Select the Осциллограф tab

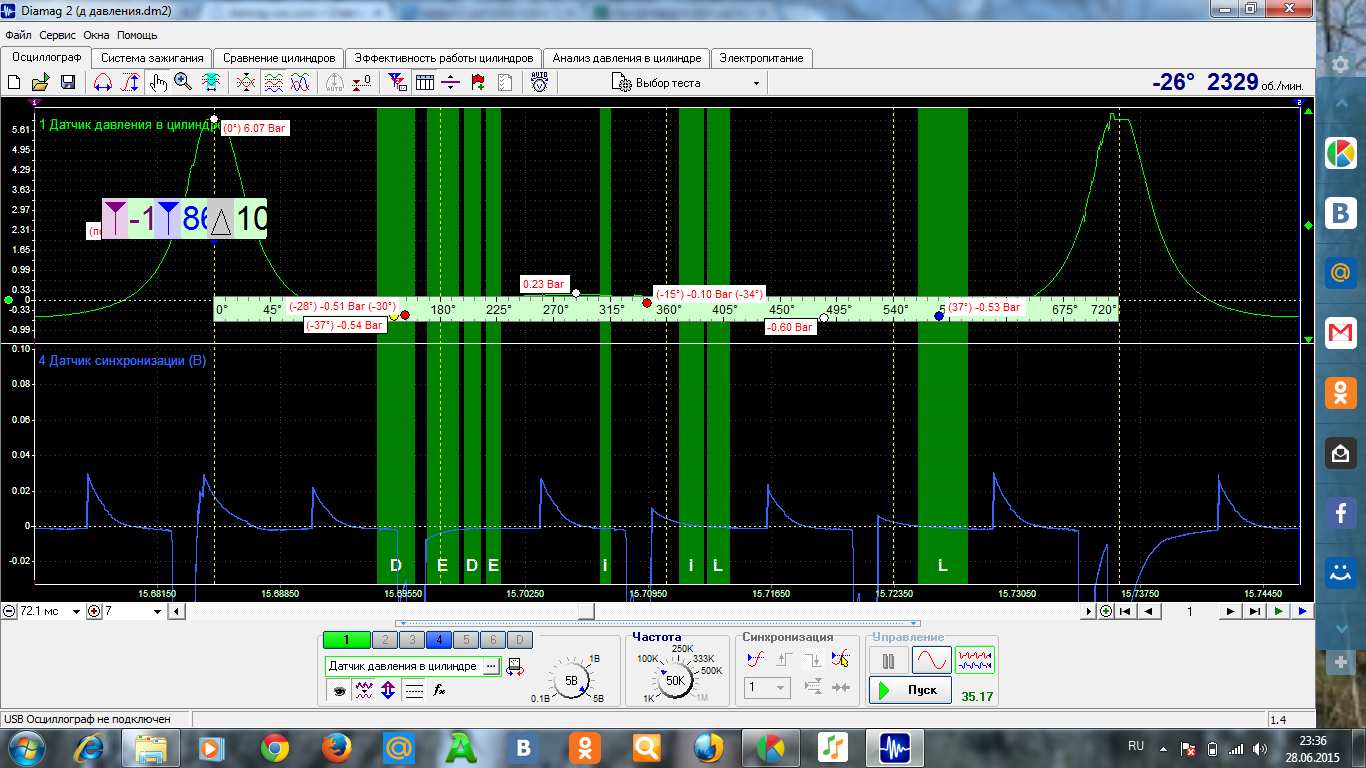point(46,57)
